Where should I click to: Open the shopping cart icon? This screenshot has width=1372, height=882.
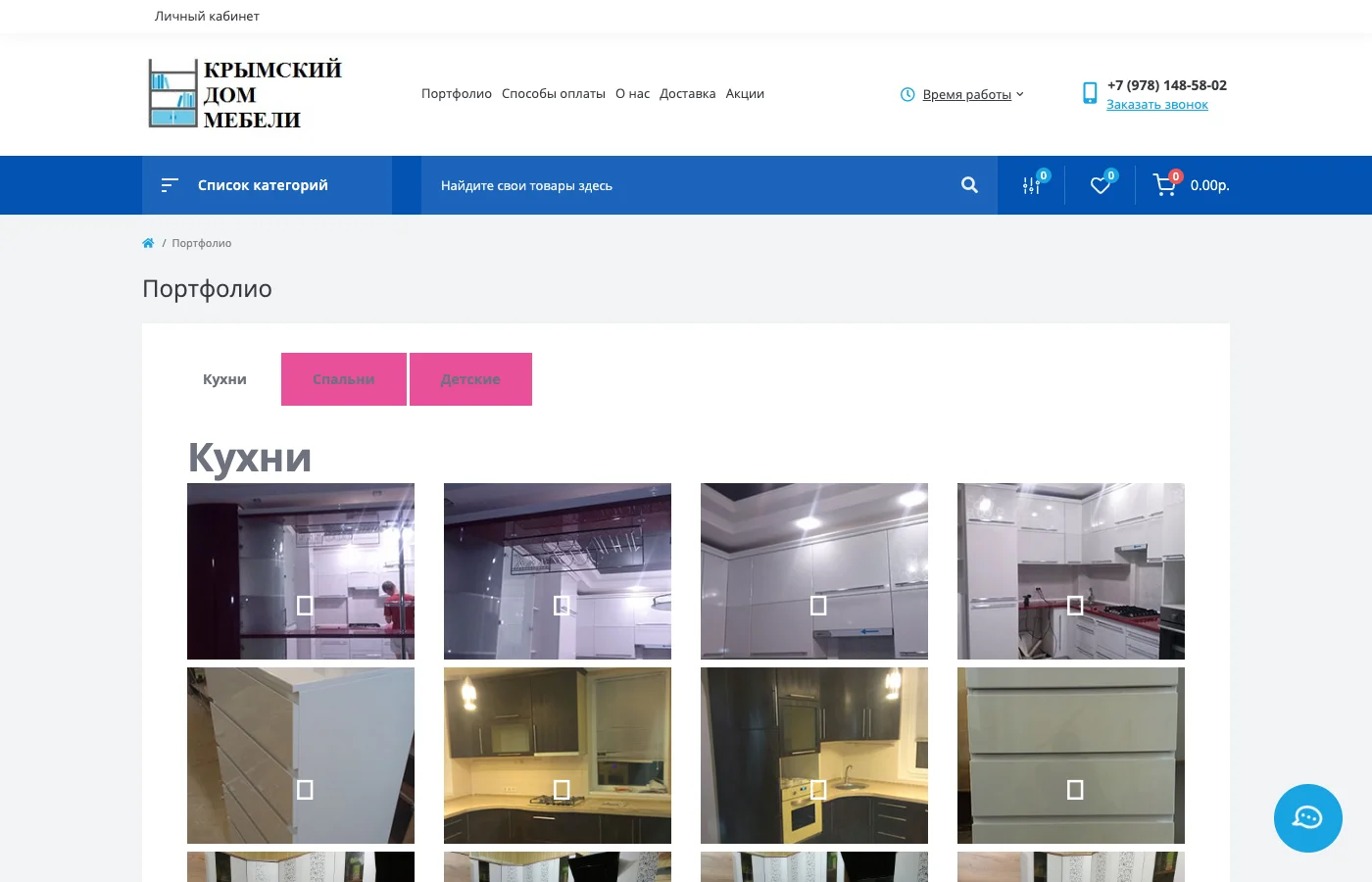coord(1164,185)
